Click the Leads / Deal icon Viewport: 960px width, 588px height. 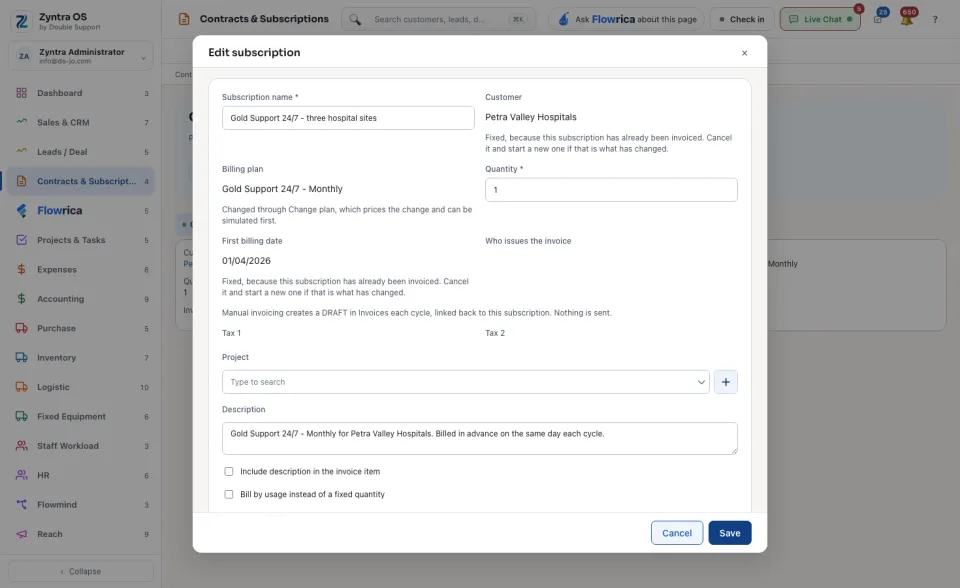[21, 151]
